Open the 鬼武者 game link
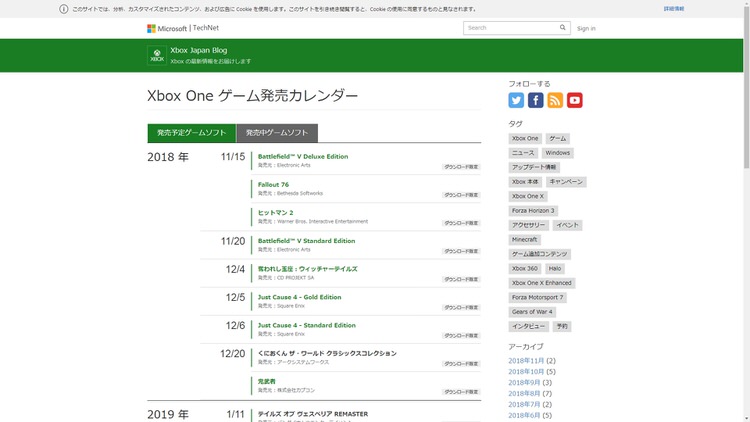The image size is (750, 422). tap(266, 382)
